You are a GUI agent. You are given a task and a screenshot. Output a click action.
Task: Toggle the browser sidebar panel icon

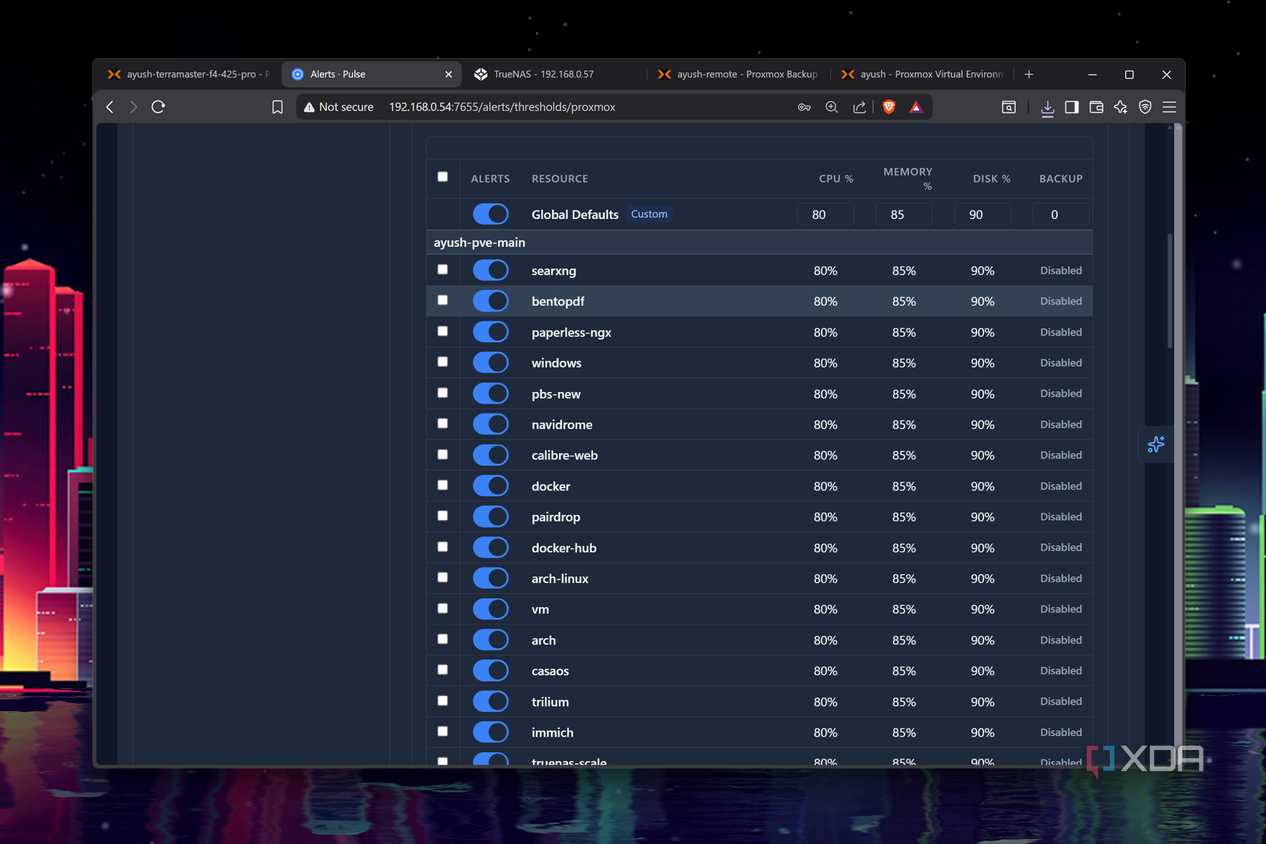click(1071, 107)
